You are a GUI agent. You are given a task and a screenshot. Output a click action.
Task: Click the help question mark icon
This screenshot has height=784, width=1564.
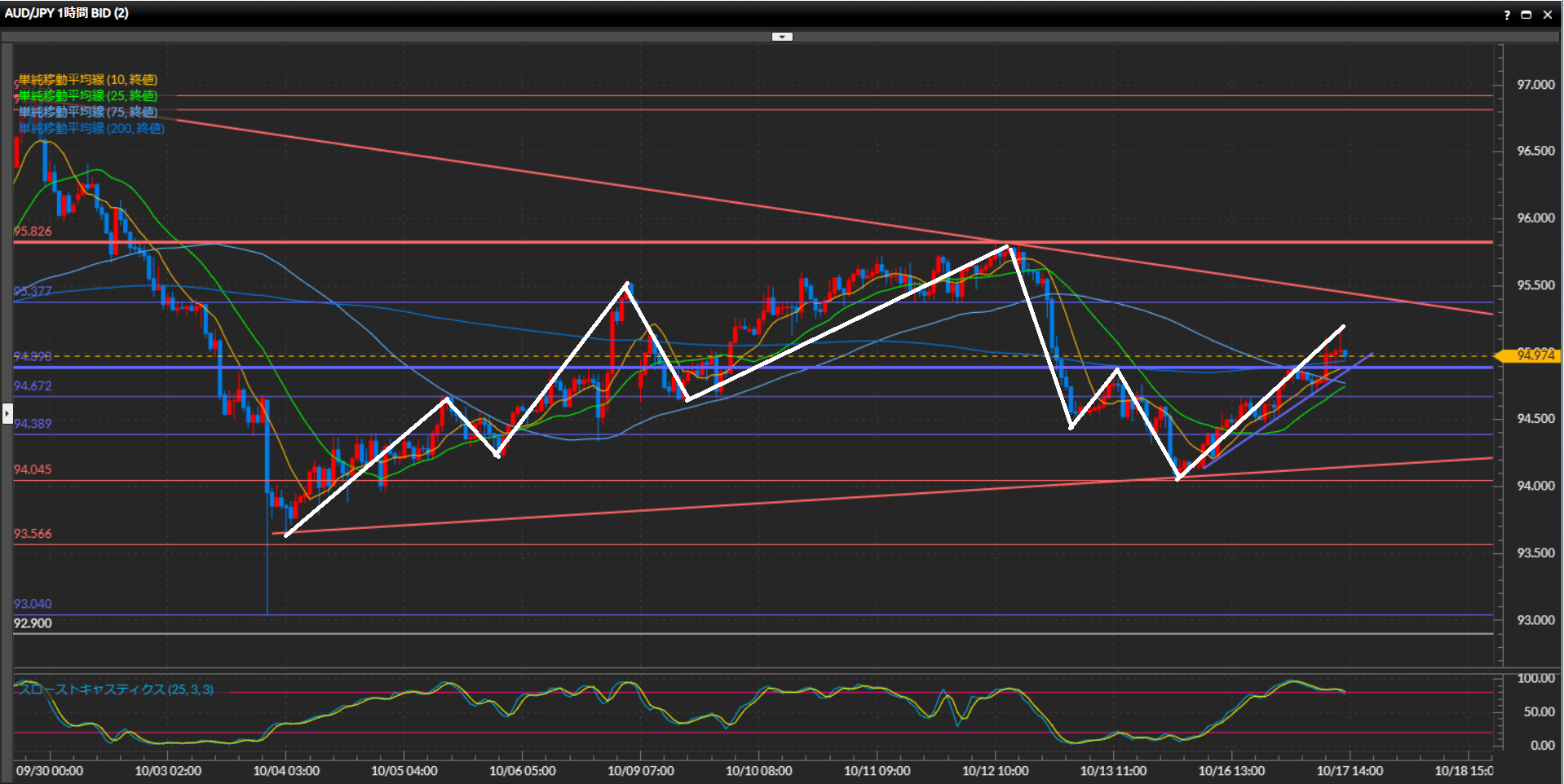1507,15
